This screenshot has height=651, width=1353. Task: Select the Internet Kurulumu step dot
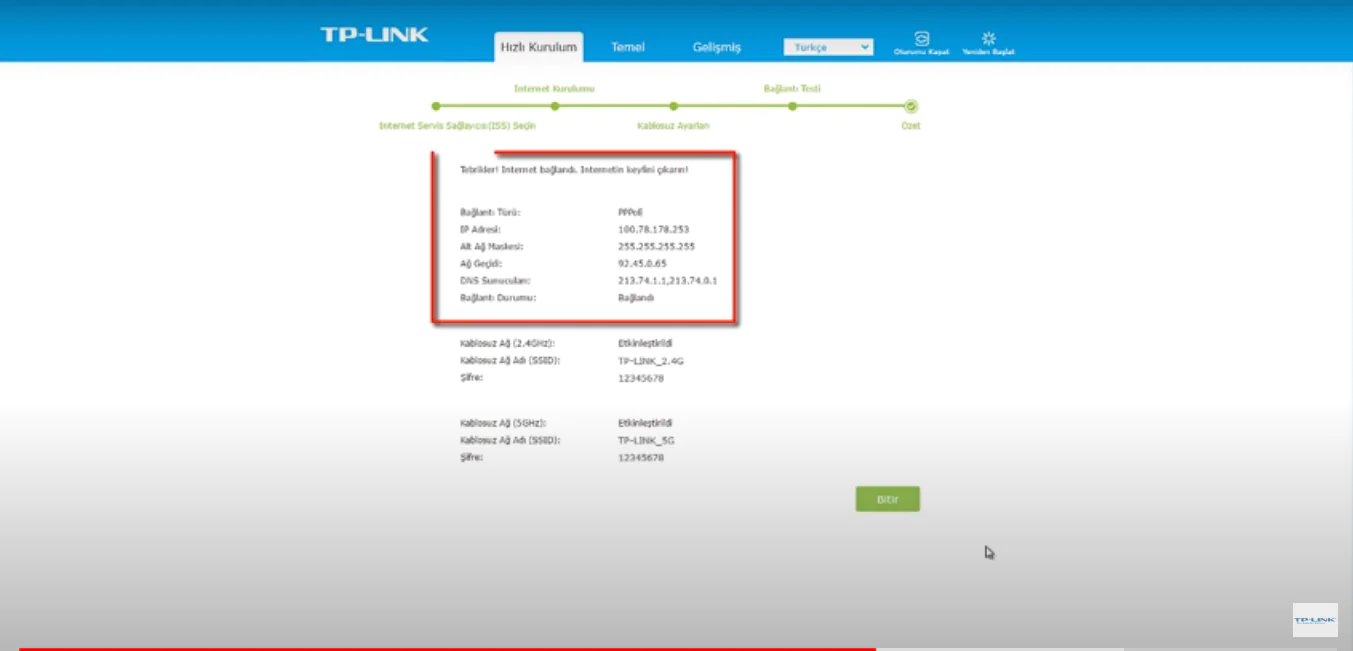point(555,106)
